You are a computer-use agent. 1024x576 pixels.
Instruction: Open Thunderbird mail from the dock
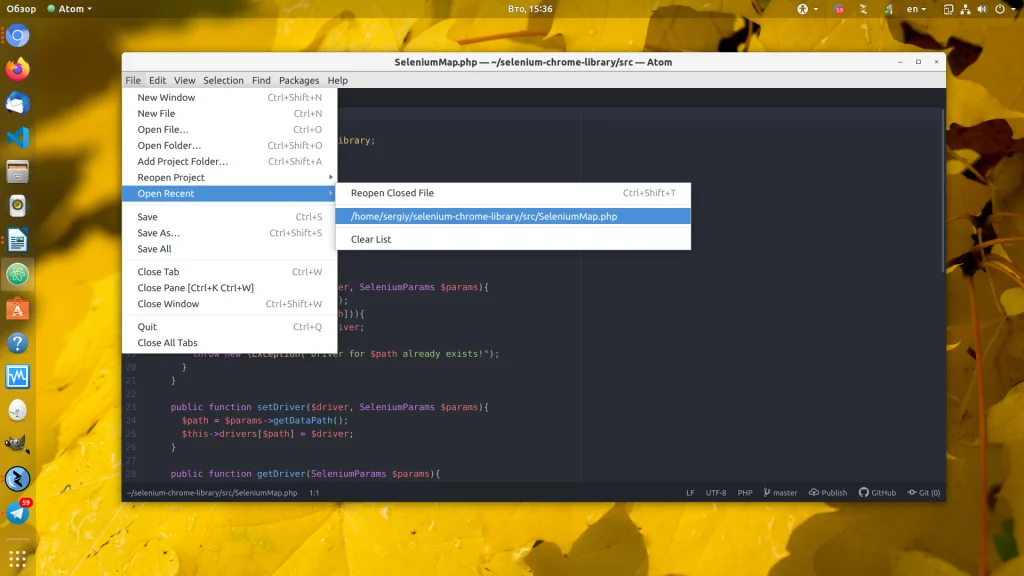(x=17, y=104)
